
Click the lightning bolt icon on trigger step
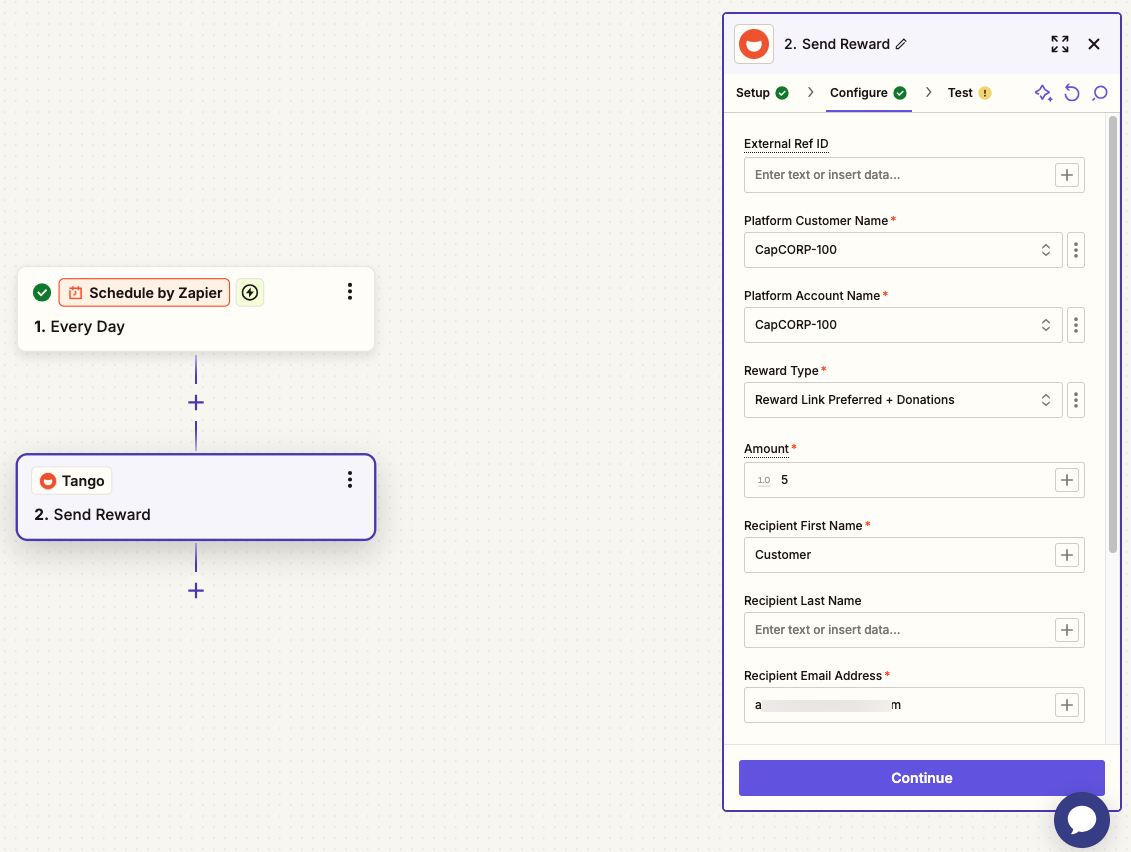click(x=250, y=292)
